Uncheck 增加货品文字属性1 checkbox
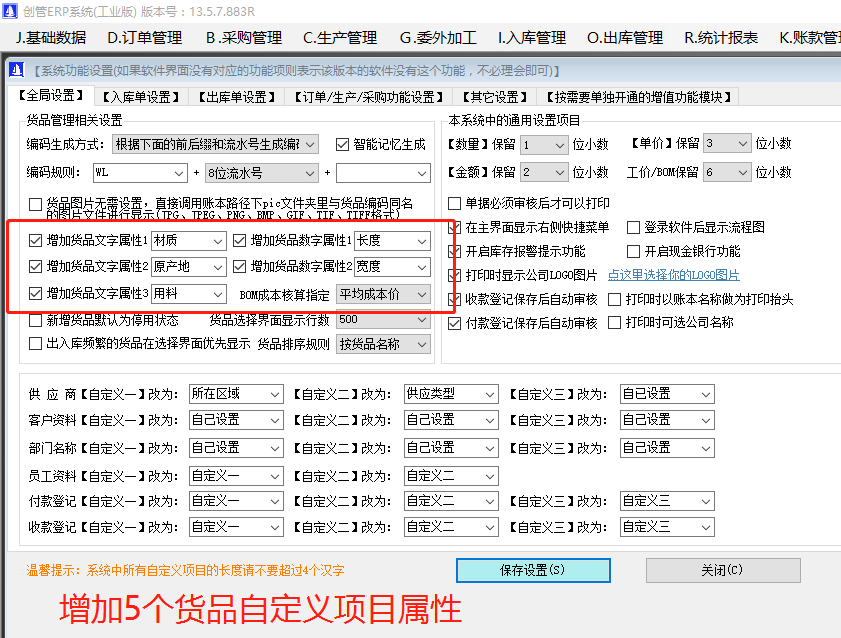Viewport: 841px width, 638px height. [x=34, y=240]
